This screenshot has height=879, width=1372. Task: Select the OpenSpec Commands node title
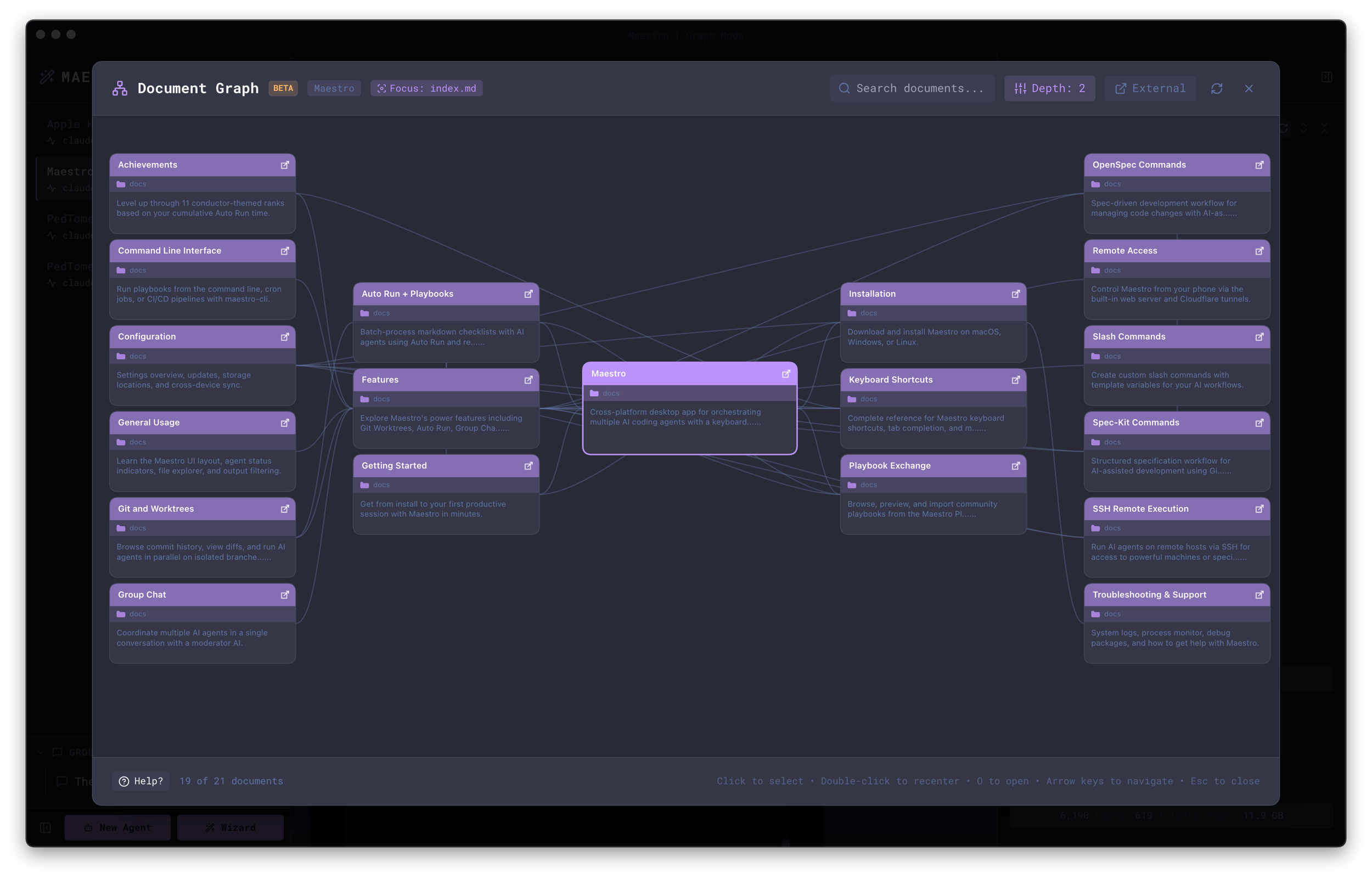tap(1139, 165)
